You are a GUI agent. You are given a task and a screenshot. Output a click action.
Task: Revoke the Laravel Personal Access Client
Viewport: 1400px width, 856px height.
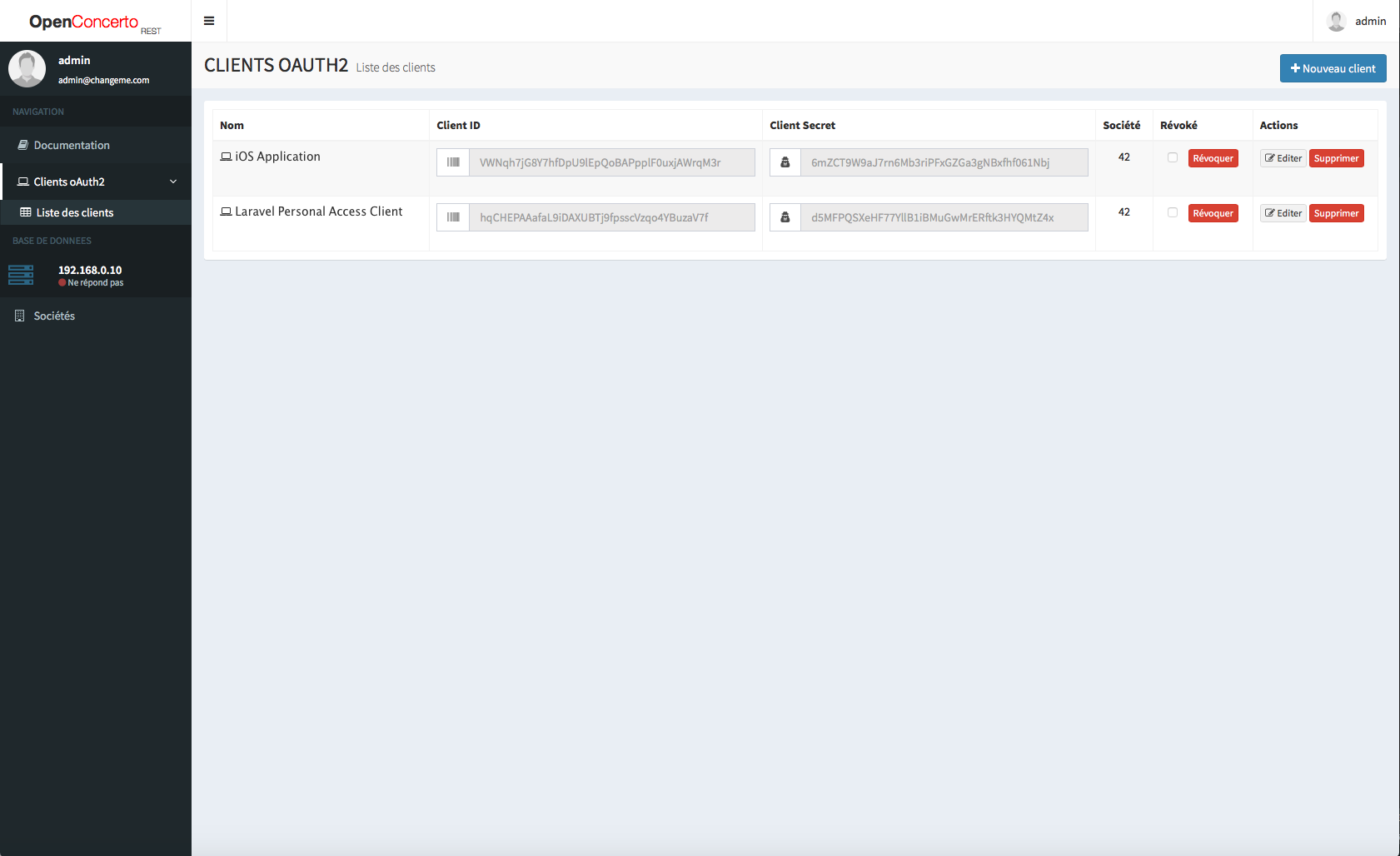[1213, 213]
